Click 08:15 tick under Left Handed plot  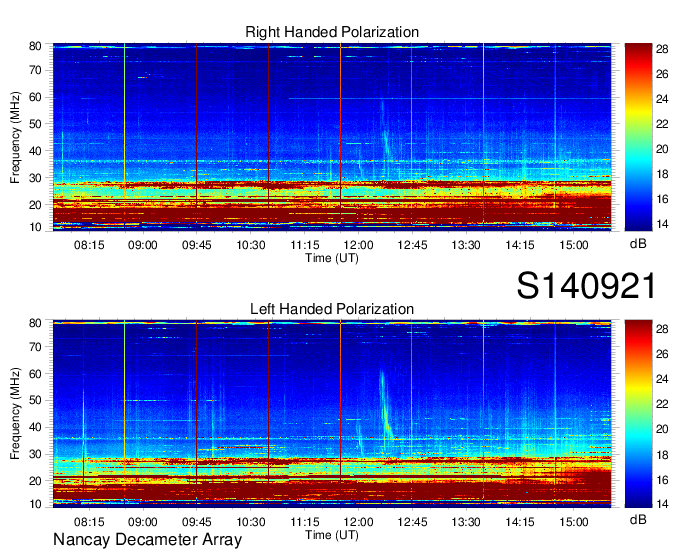(89, 522)
